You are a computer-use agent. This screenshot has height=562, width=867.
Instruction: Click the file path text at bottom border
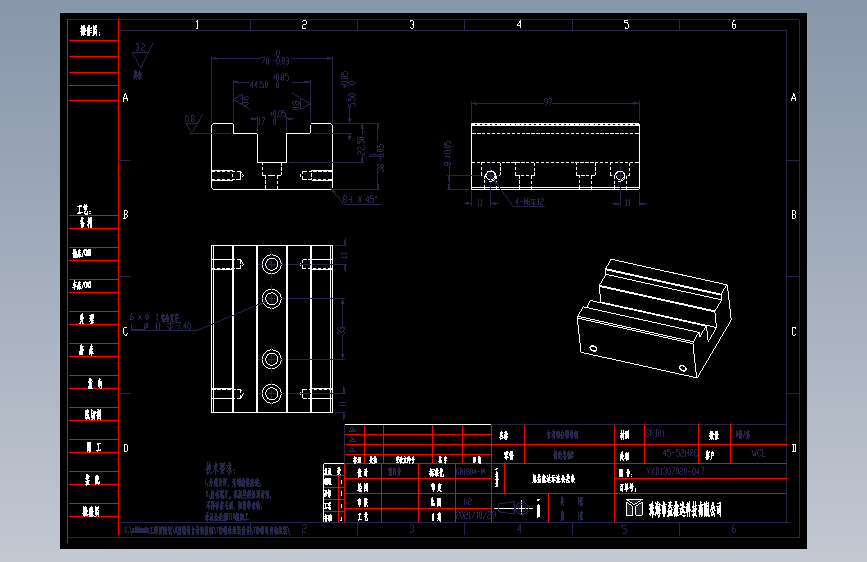207,530
